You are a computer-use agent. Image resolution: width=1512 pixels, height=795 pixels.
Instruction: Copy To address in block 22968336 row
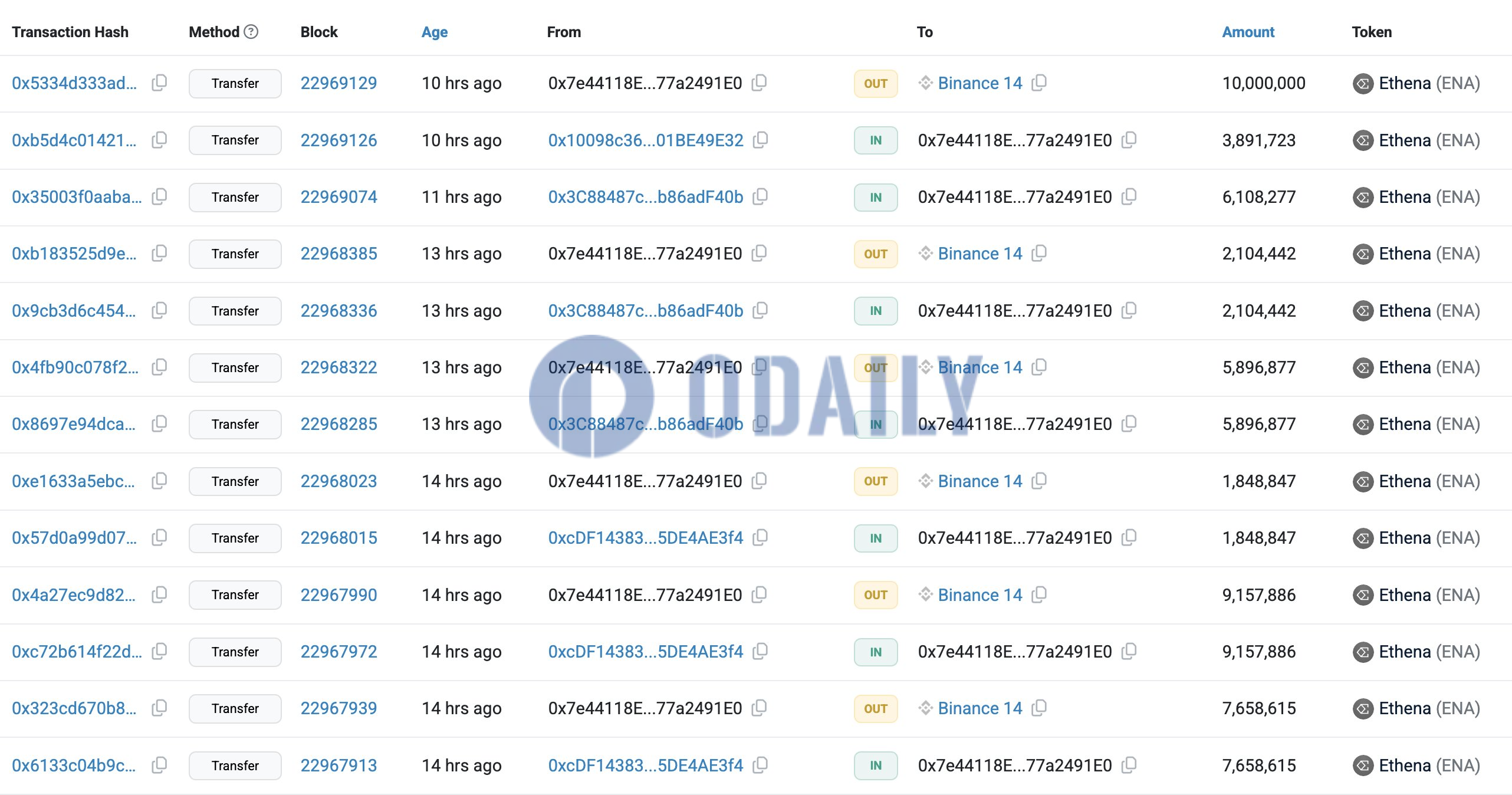point(1129,311)
